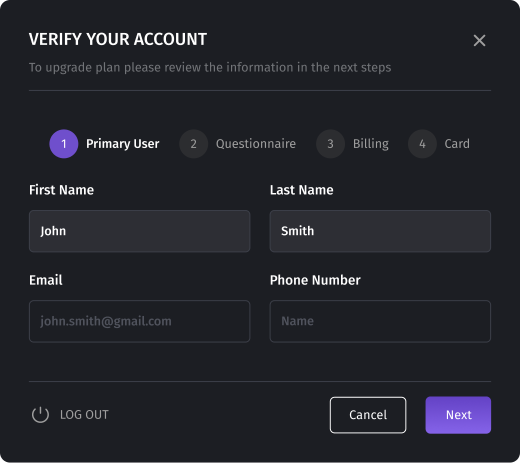Jump to the Card step label
The width and height of the screenshot is (520, 463).
[x=457, y=144]
